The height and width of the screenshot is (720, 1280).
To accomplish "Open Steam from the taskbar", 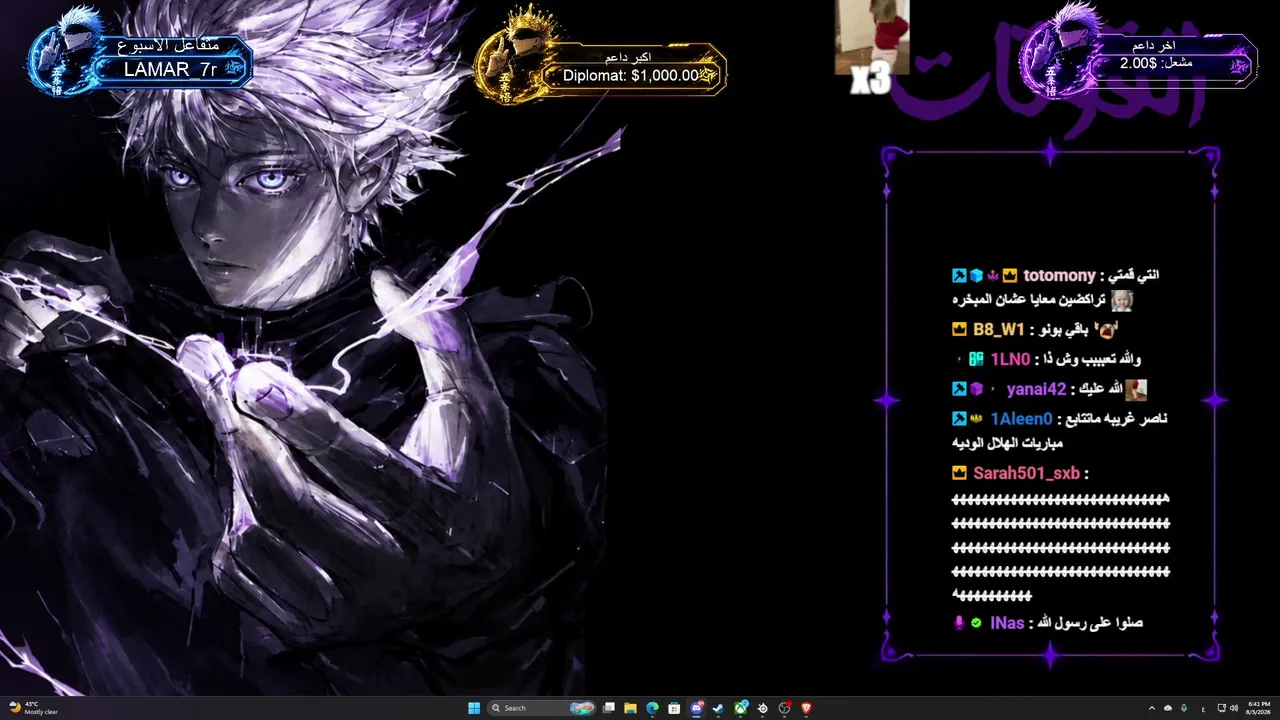I will pyautogui.click(x=719, y=708).
